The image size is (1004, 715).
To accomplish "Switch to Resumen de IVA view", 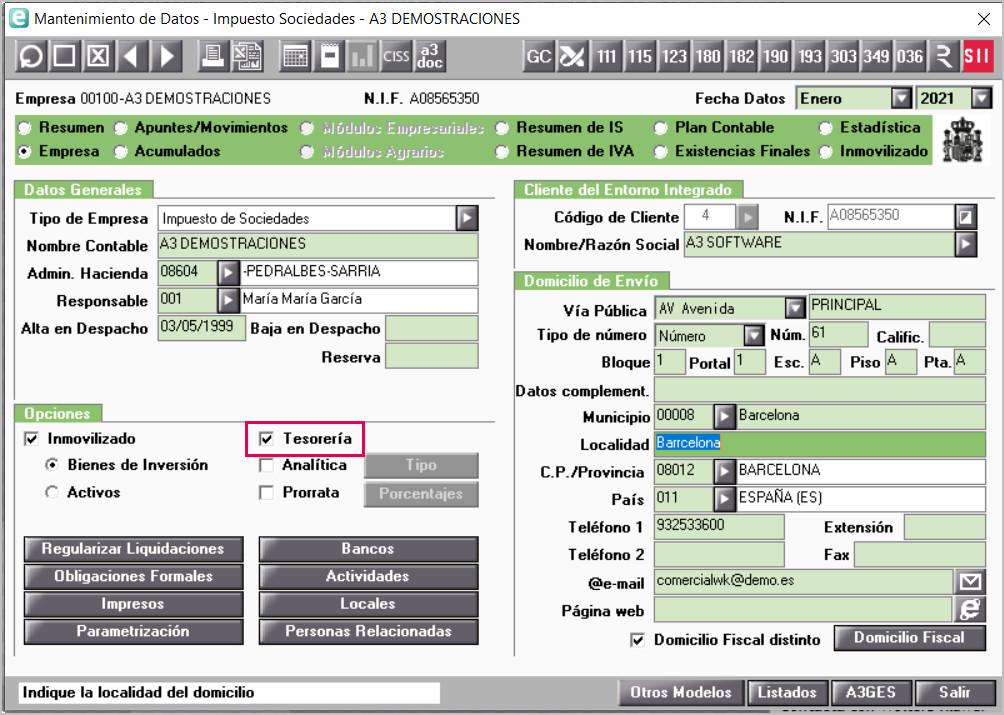I will [x=502, y=152].
